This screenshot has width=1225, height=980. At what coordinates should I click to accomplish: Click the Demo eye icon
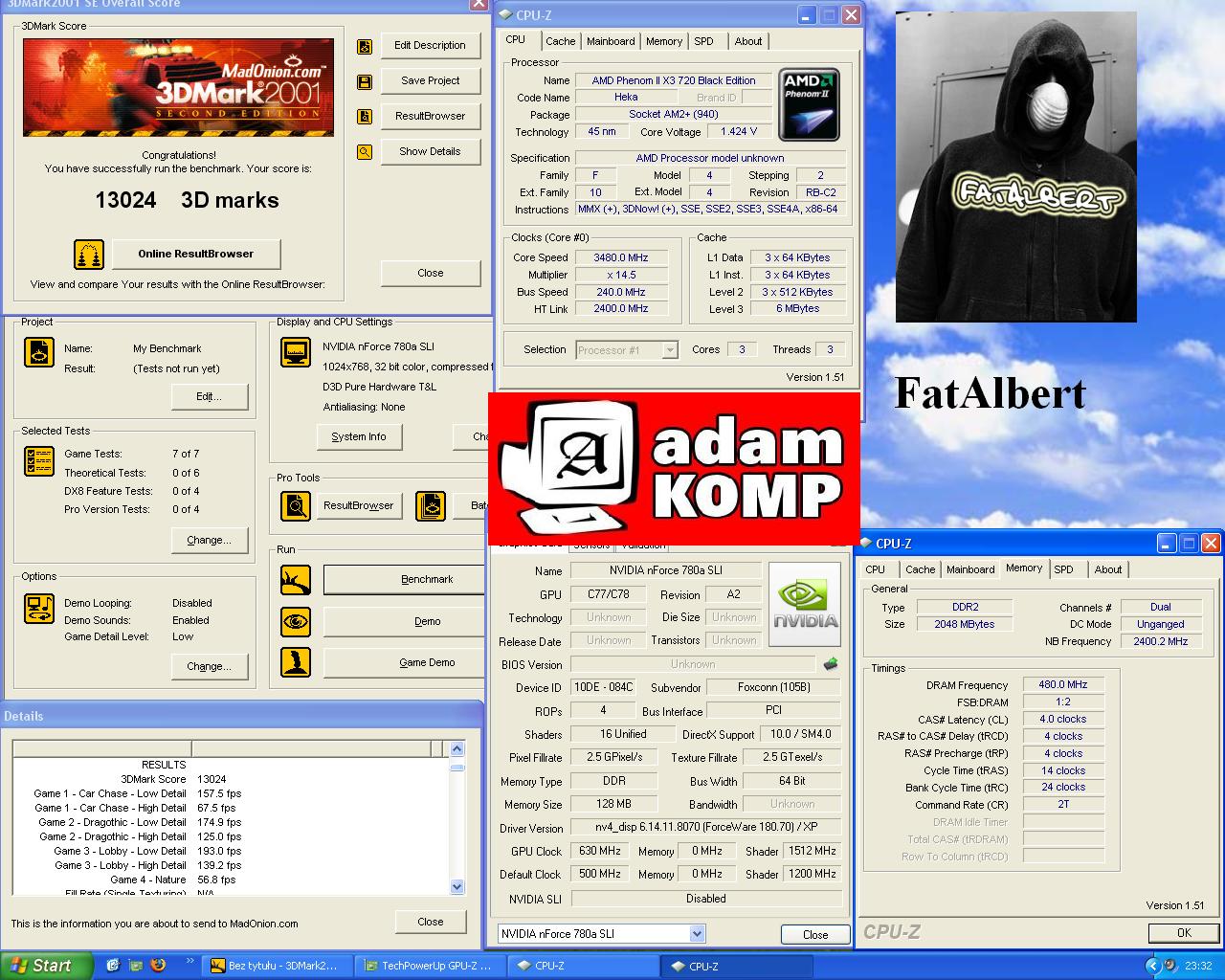tap(296, 622)
